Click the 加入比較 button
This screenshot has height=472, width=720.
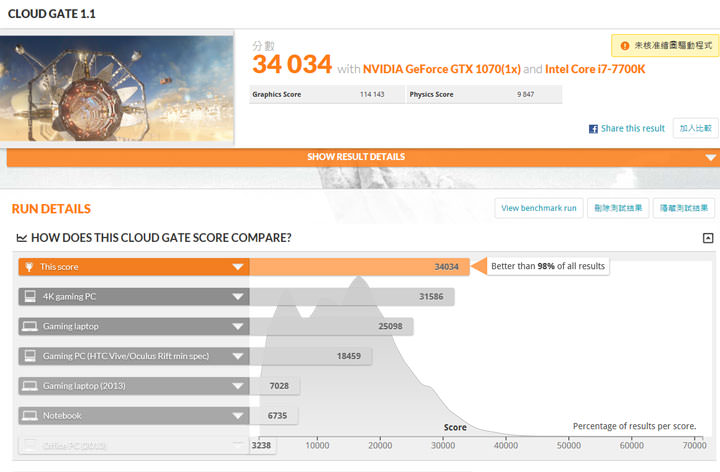[696, 128]
